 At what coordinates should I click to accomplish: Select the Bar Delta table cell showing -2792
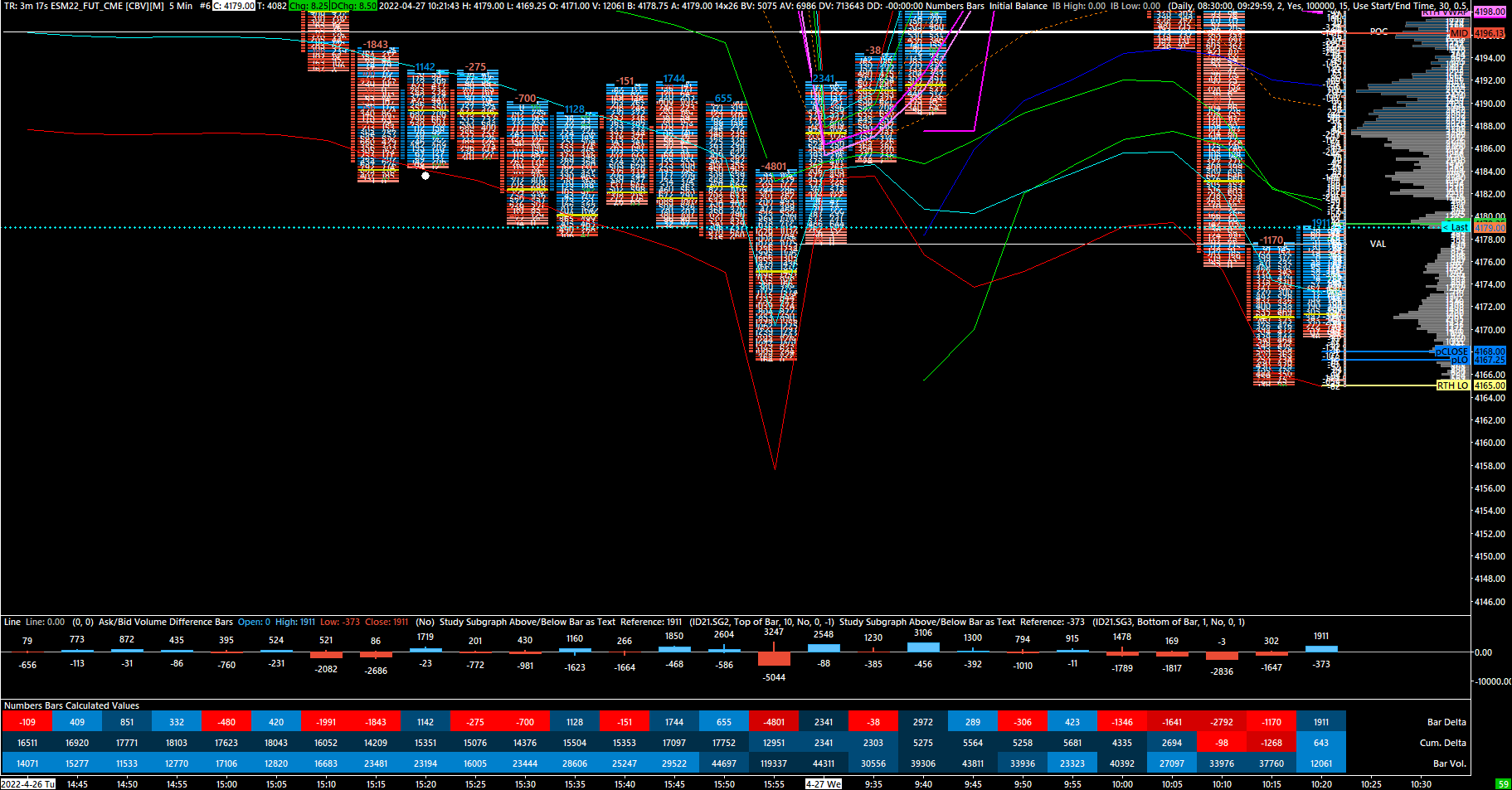1222,722
